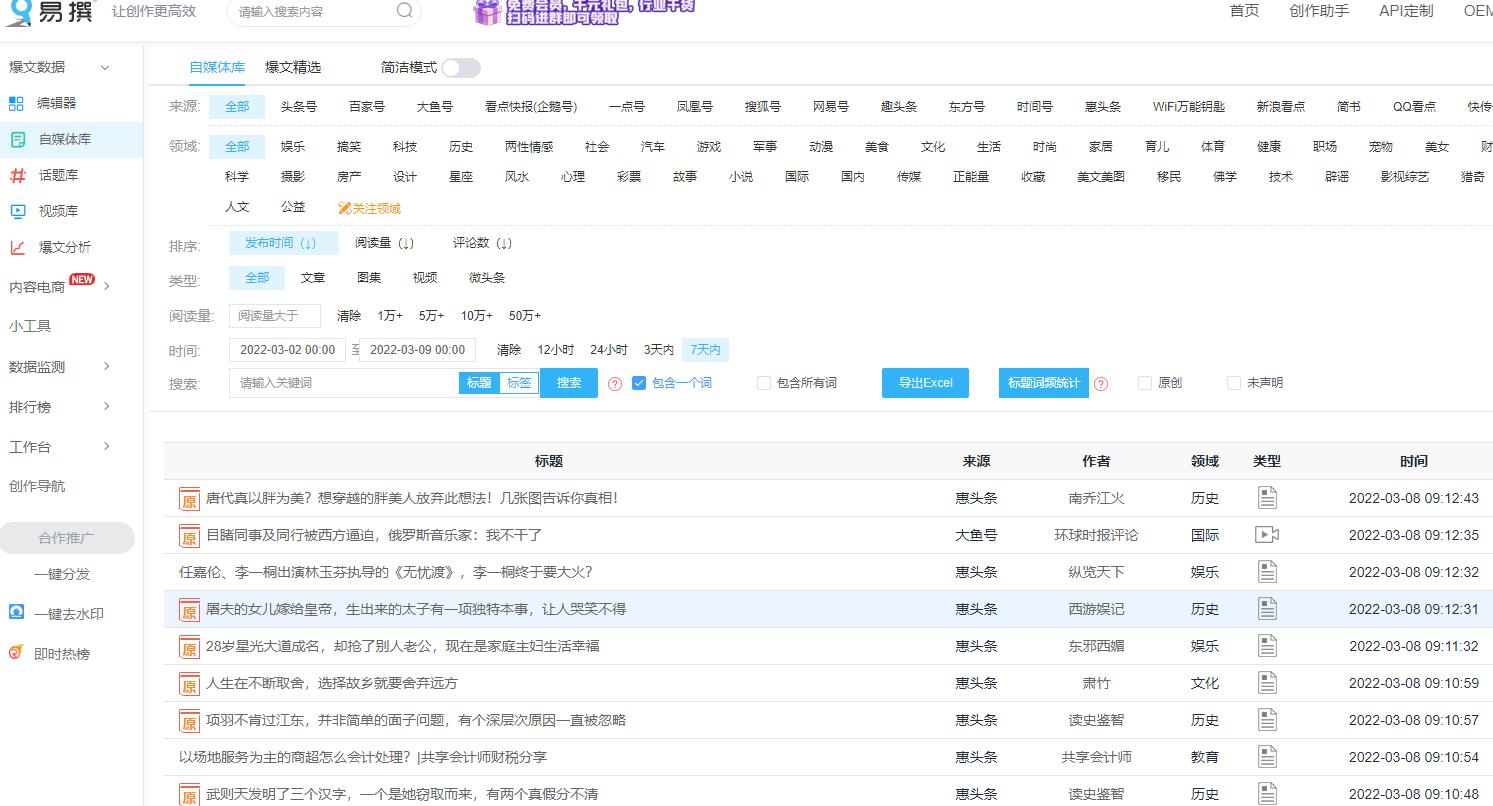Open 创作助手 in the top menu
The width and height of the screenshot is (1493, 806).
1318,12
